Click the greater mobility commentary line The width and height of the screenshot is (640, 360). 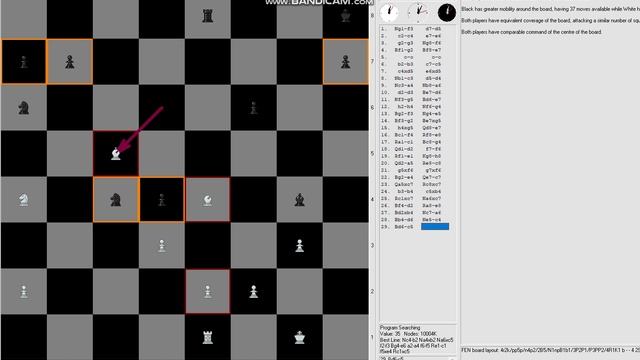coord(550,9)
